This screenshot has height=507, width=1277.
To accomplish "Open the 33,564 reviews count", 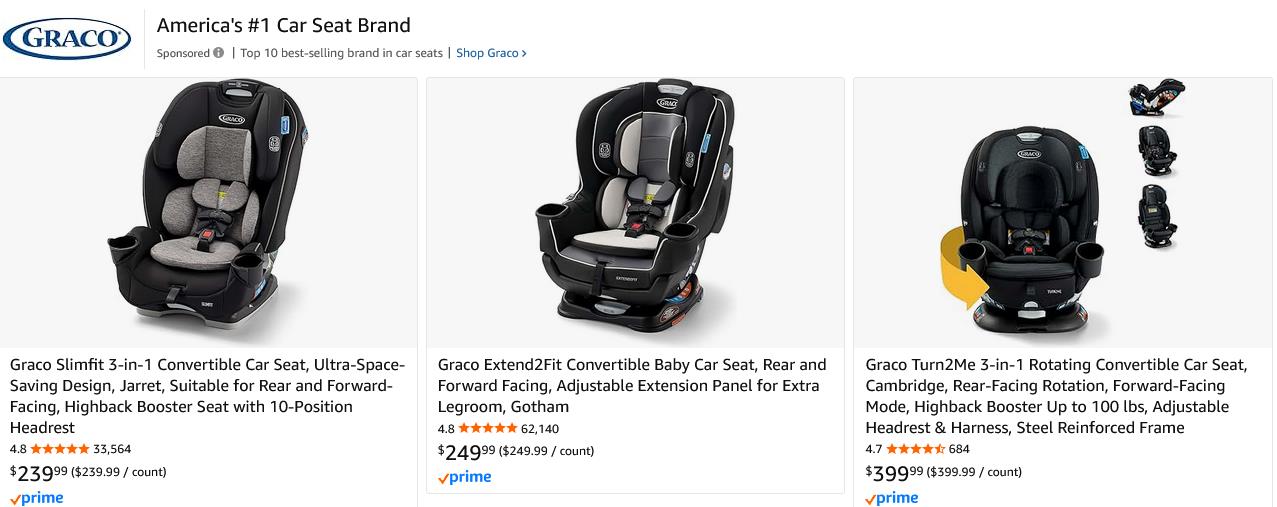I will (x=112, y=449).
